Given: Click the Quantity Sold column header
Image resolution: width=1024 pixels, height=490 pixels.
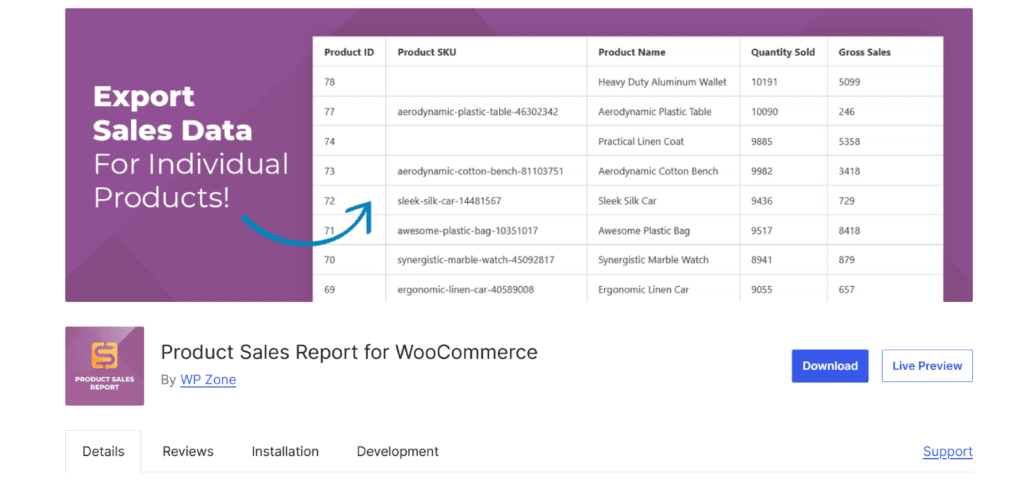Looking at the screenshot, I should (x=783, y=52).
